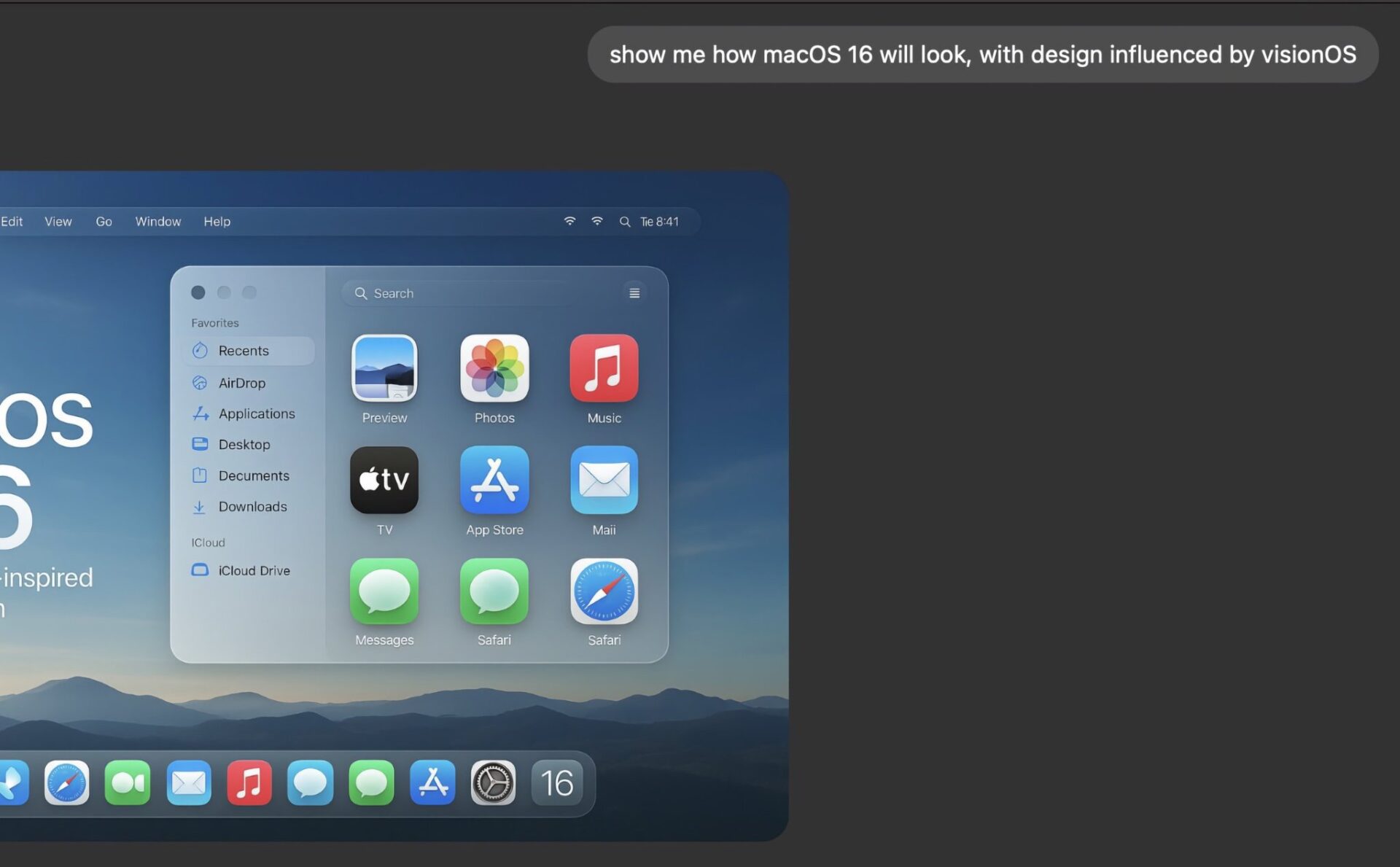Open the App Store grid icon
This screenshot has height=867, width=1400.
(x=494, y=480)
